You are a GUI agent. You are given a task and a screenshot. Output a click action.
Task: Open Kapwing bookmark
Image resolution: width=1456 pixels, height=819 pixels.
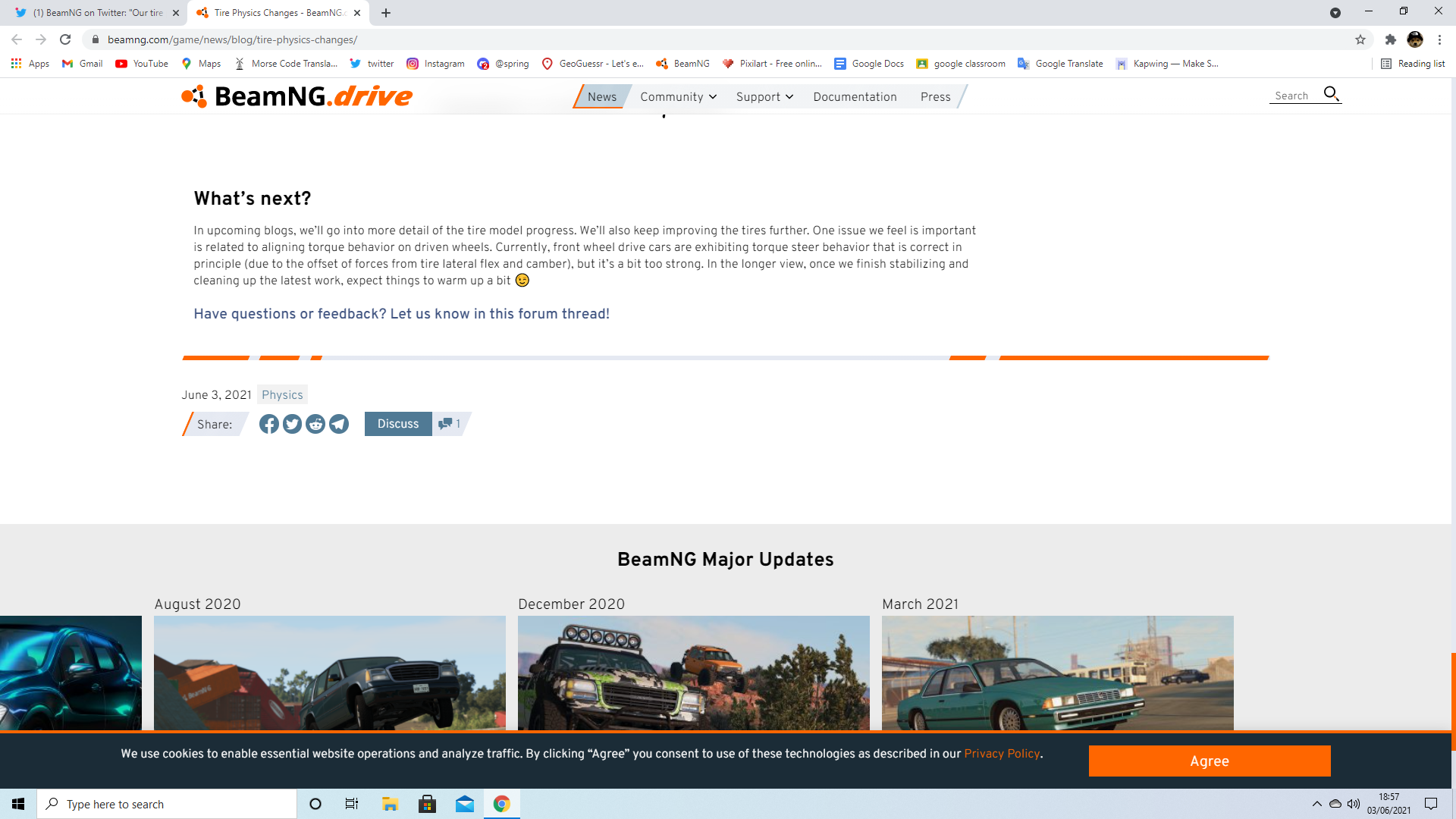1166,64
